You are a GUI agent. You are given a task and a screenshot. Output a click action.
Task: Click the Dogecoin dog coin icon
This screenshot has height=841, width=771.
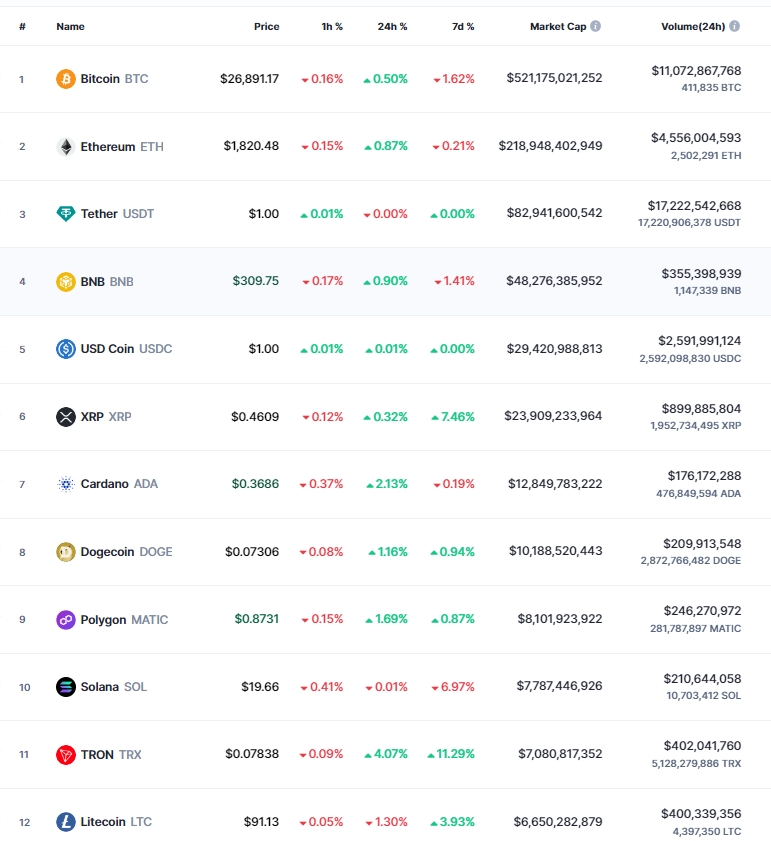pyautogui.click(x=65, y=552)
